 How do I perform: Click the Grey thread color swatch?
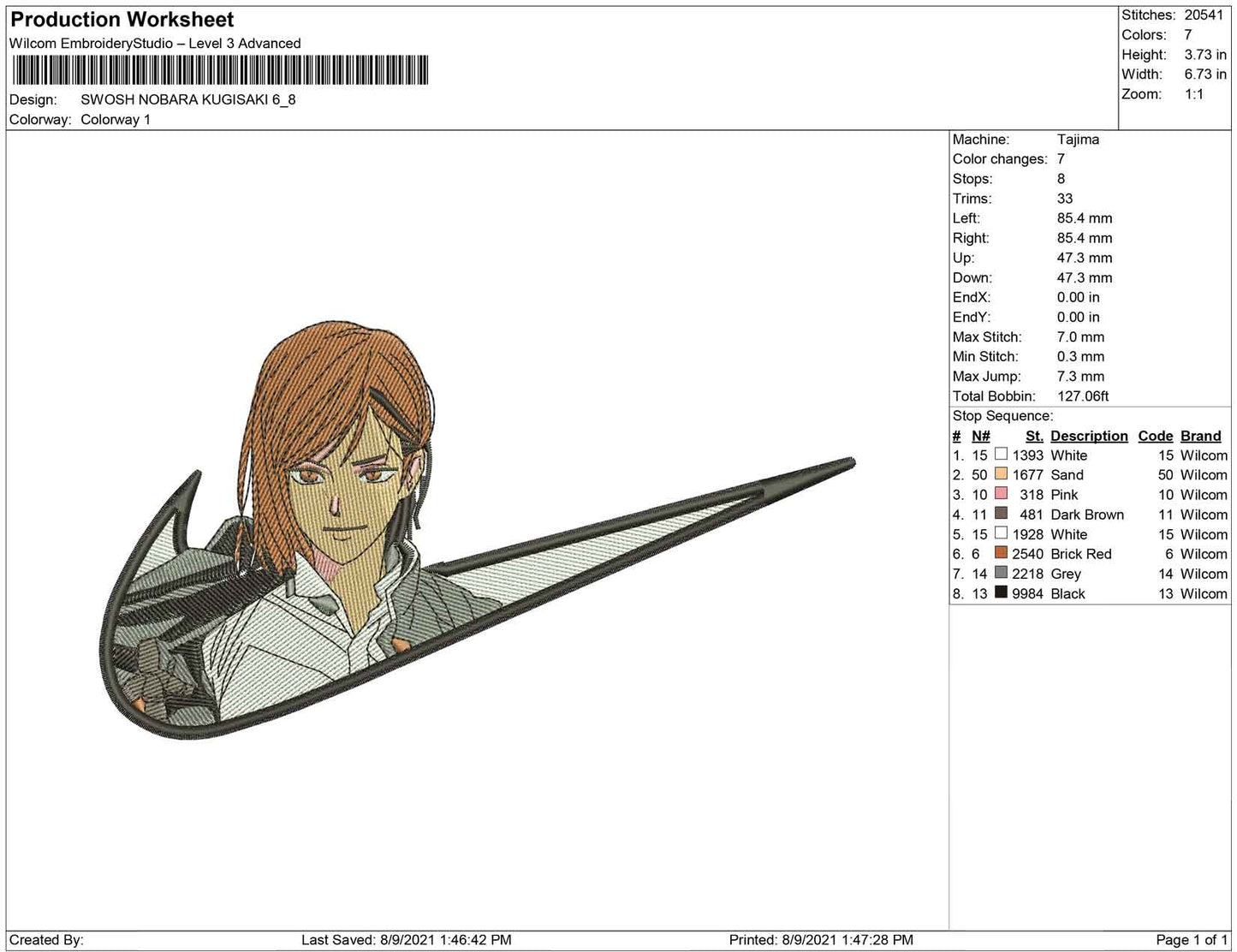(1001, 574)
